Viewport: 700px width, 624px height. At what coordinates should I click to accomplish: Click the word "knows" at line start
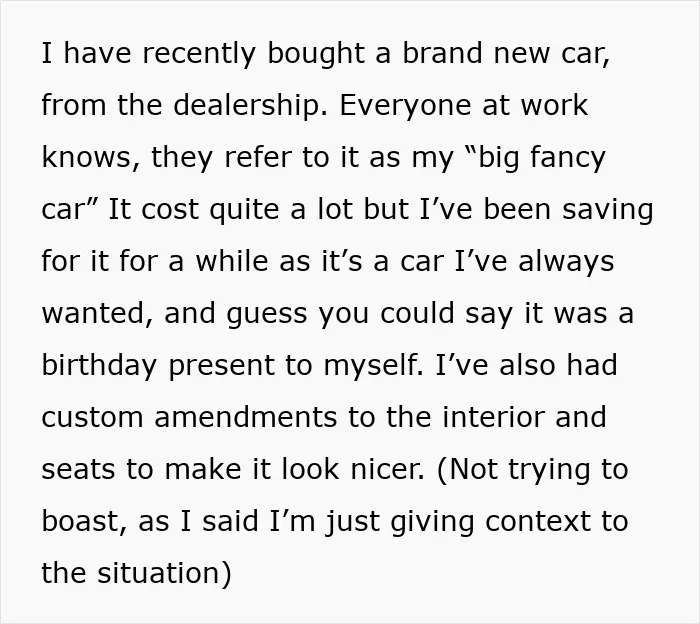(x=87, y=158)
